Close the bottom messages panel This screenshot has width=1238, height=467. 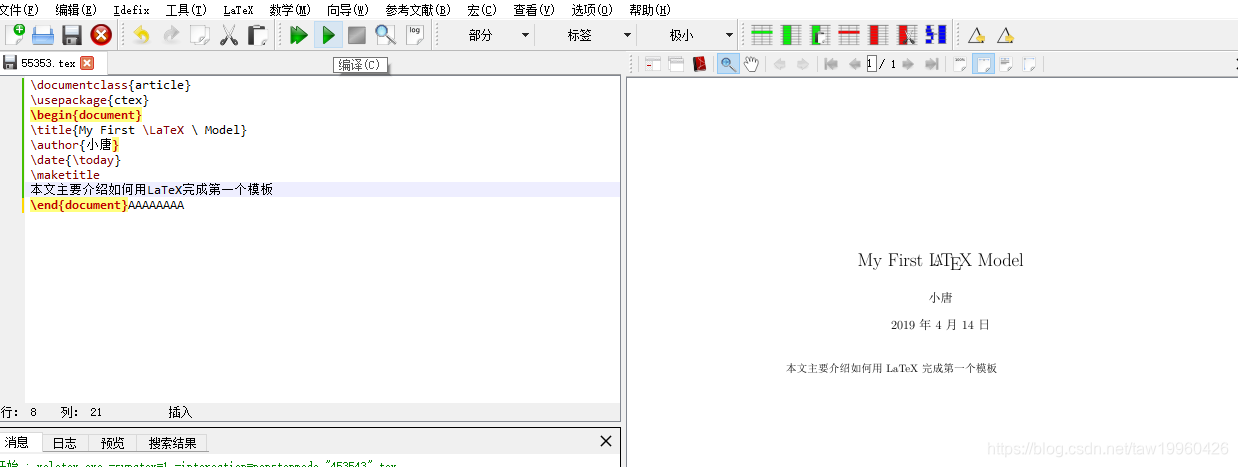point(606,441)
